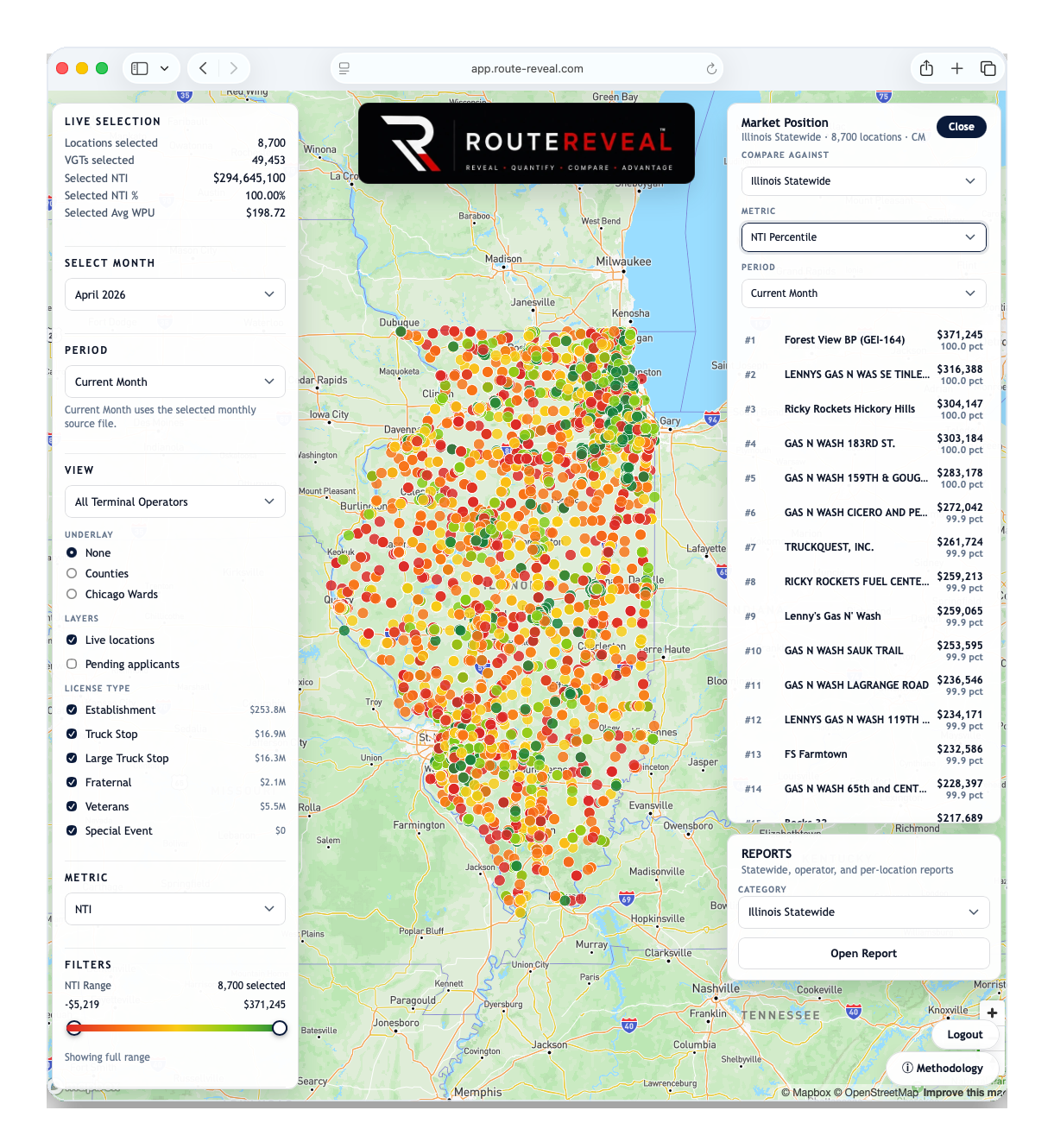Image resolution: width=1054 pixels, height=1148 pixels.
Task: Open a new tab with plus icon
Action: tap(957, 68)
